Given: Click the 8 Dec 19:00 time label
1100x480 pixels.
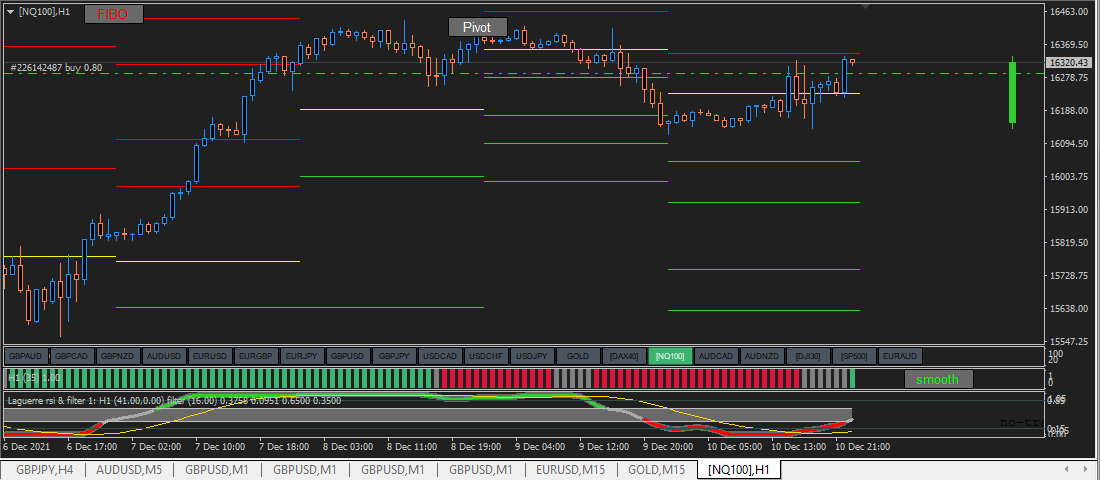Looking at the screenshot, I should click(474, 446).
